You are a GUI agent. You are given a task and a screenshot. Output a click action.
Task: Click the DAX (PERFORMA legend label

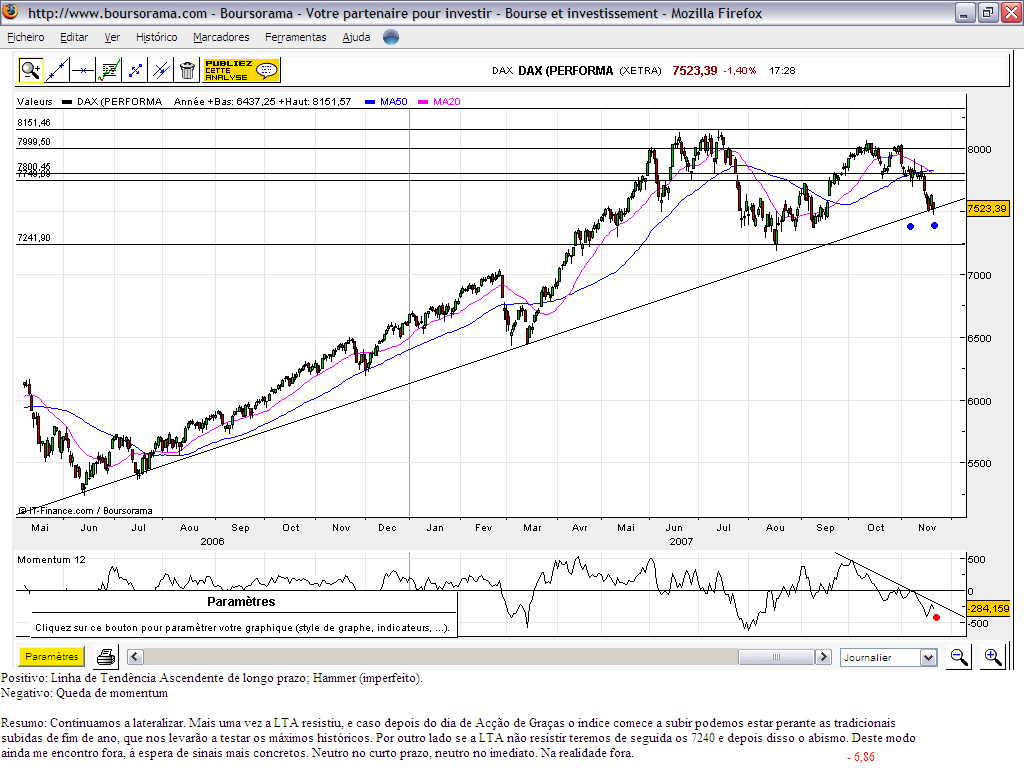pos(120,101)
